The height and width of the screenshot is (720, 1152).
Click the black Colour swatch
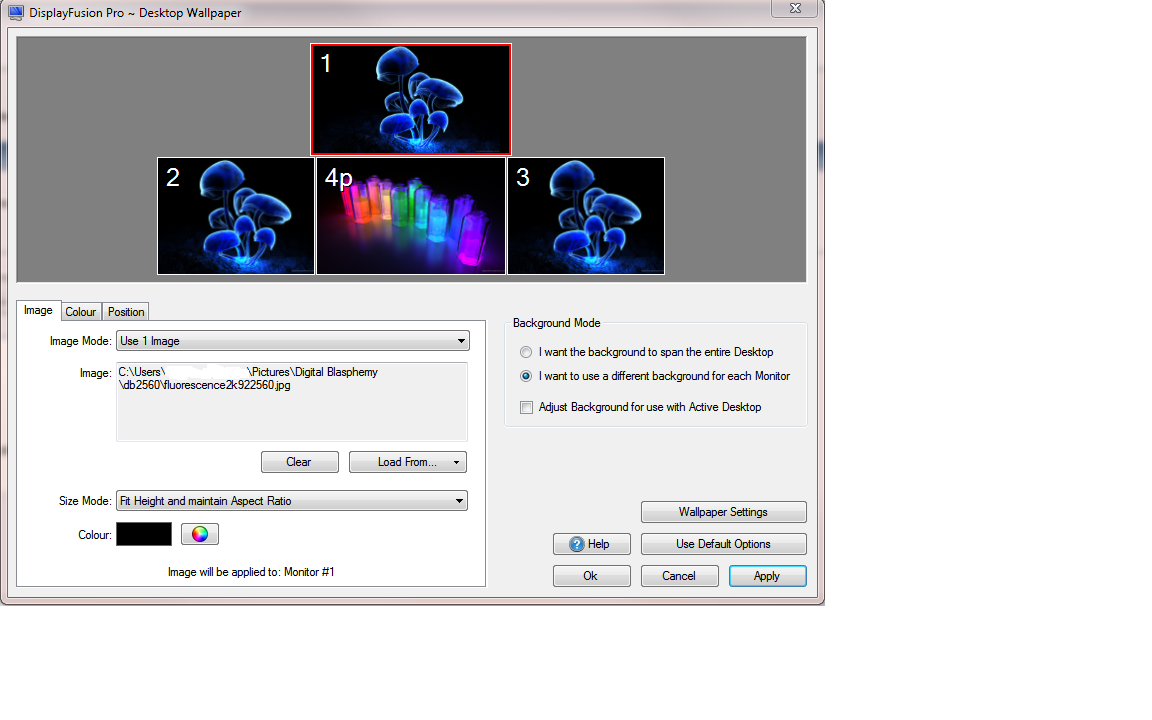pos(144,534)
